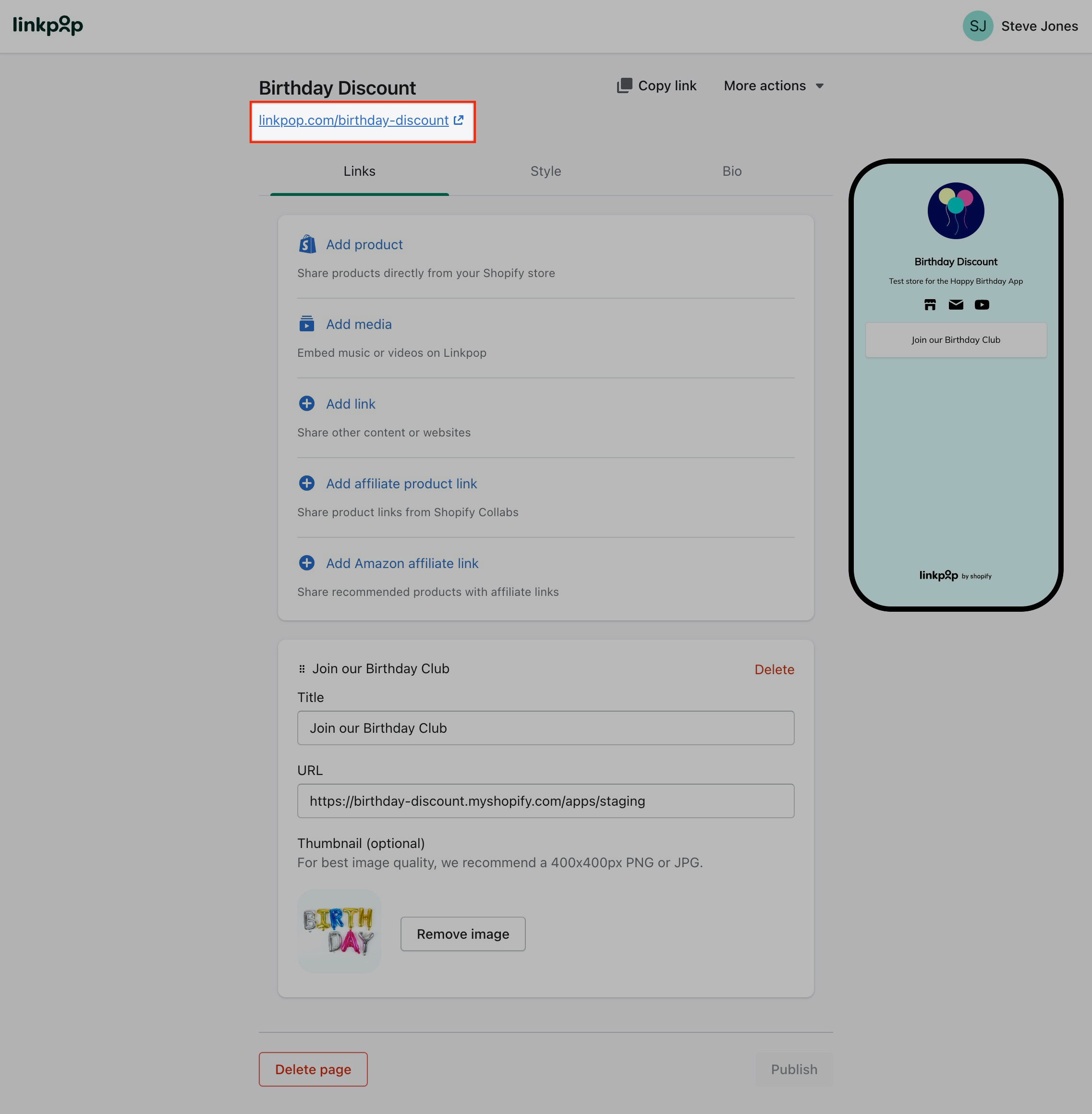Click 'Share products directly from your Shopify store' text
Image resolution: width=1092 pixels, height=1114 pixels.
tap(426, 273)
